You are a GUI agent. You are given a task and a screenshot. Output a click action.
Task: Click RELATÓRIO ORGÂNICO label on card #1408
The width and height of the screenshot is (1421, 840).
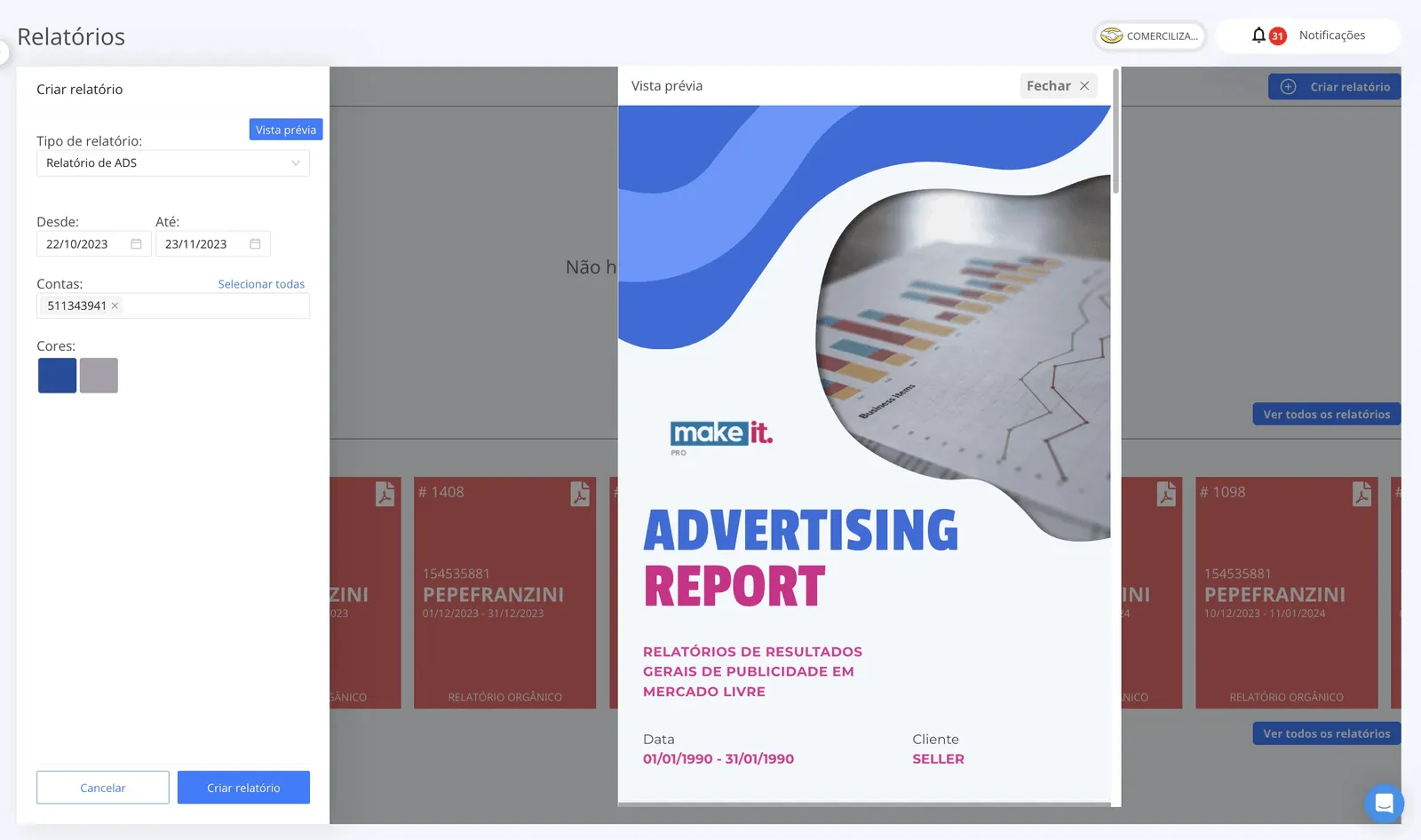(x=504, y=697)
